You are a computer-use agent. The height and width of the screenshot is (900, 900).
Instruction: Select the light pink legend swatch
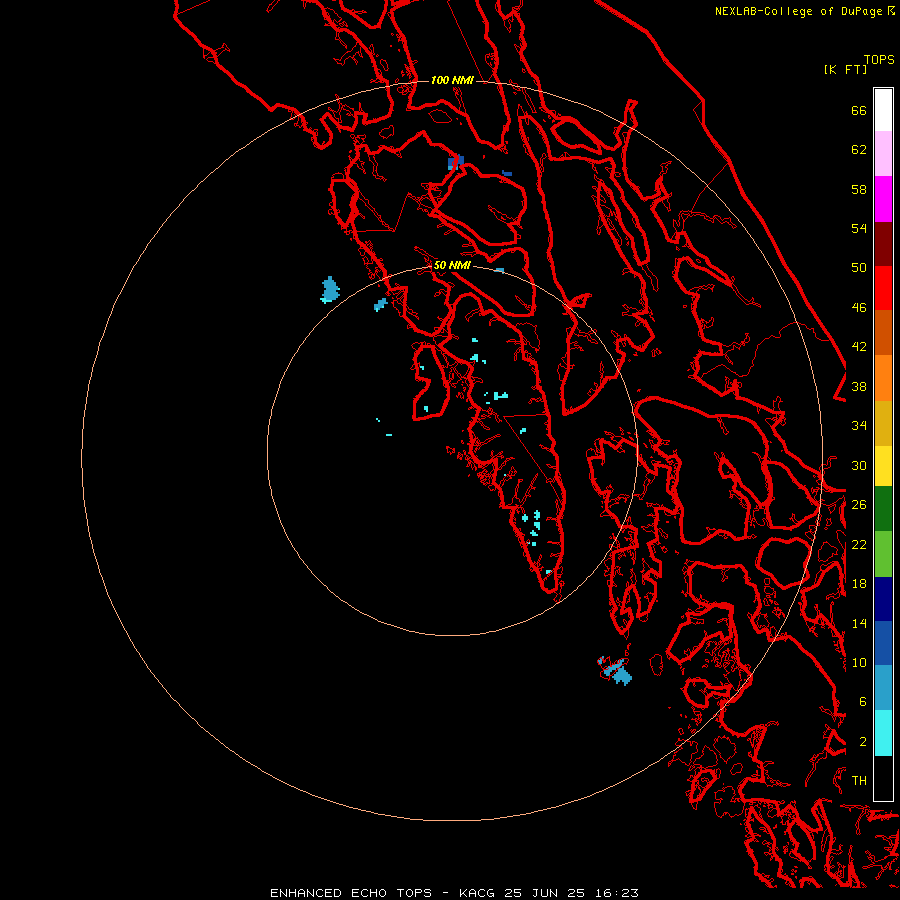coord(883,153)
